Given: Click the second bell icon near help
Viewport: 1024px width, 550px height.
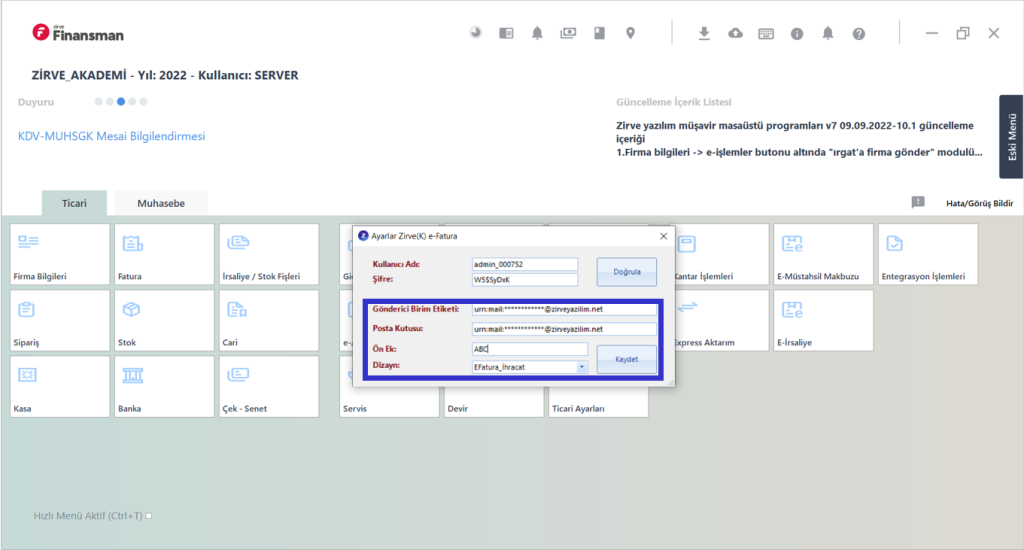Looking at the screenshot, I should (x=827, y=33).
